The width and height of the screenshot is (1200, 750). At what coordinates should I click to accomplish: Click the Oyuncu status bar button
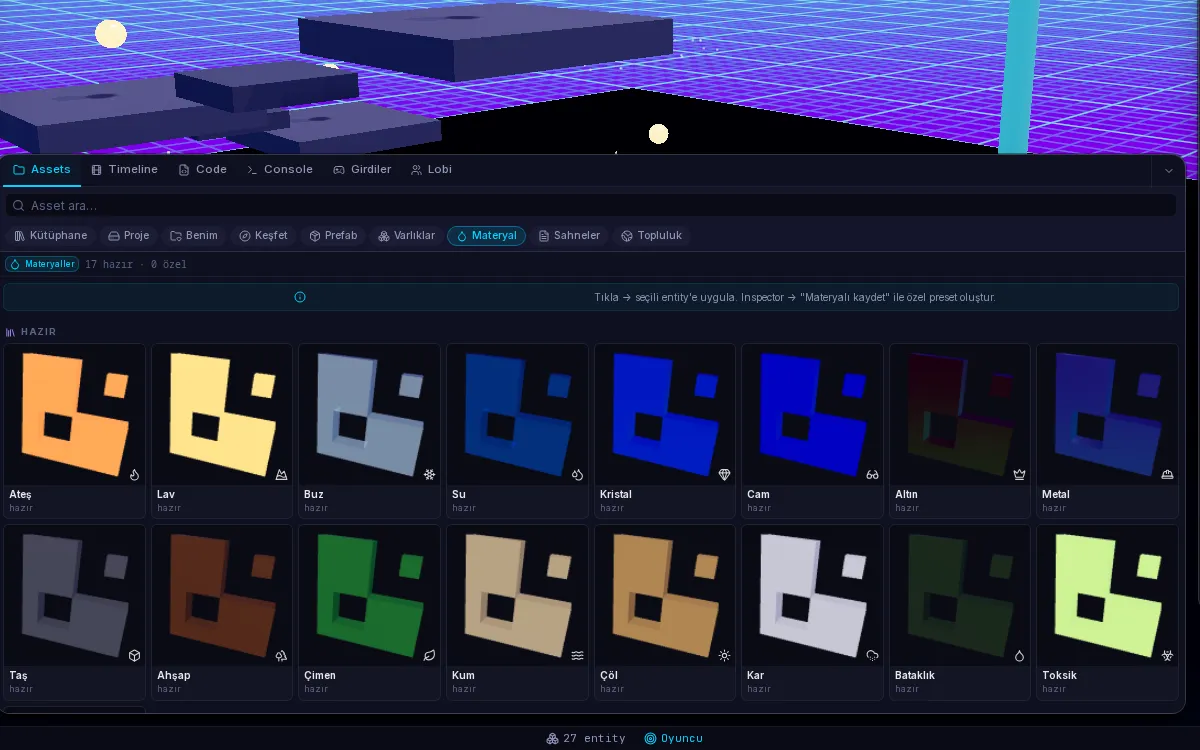pyautogui.click(x=673, y=739)
